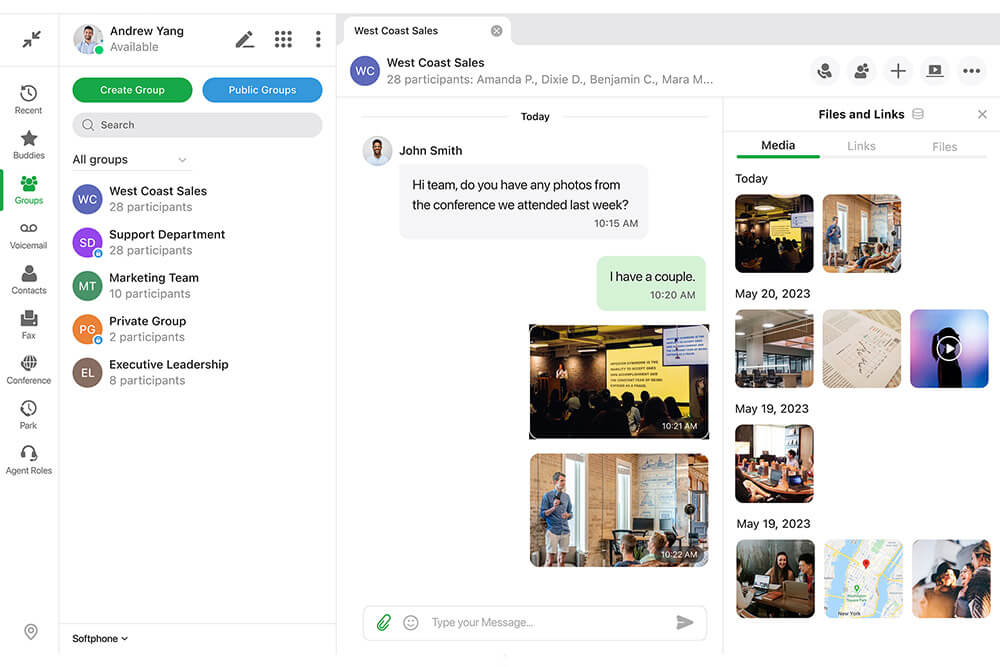Open the Private Group conversation
The width and height of the screenshot is (1000, 667).
198,329
